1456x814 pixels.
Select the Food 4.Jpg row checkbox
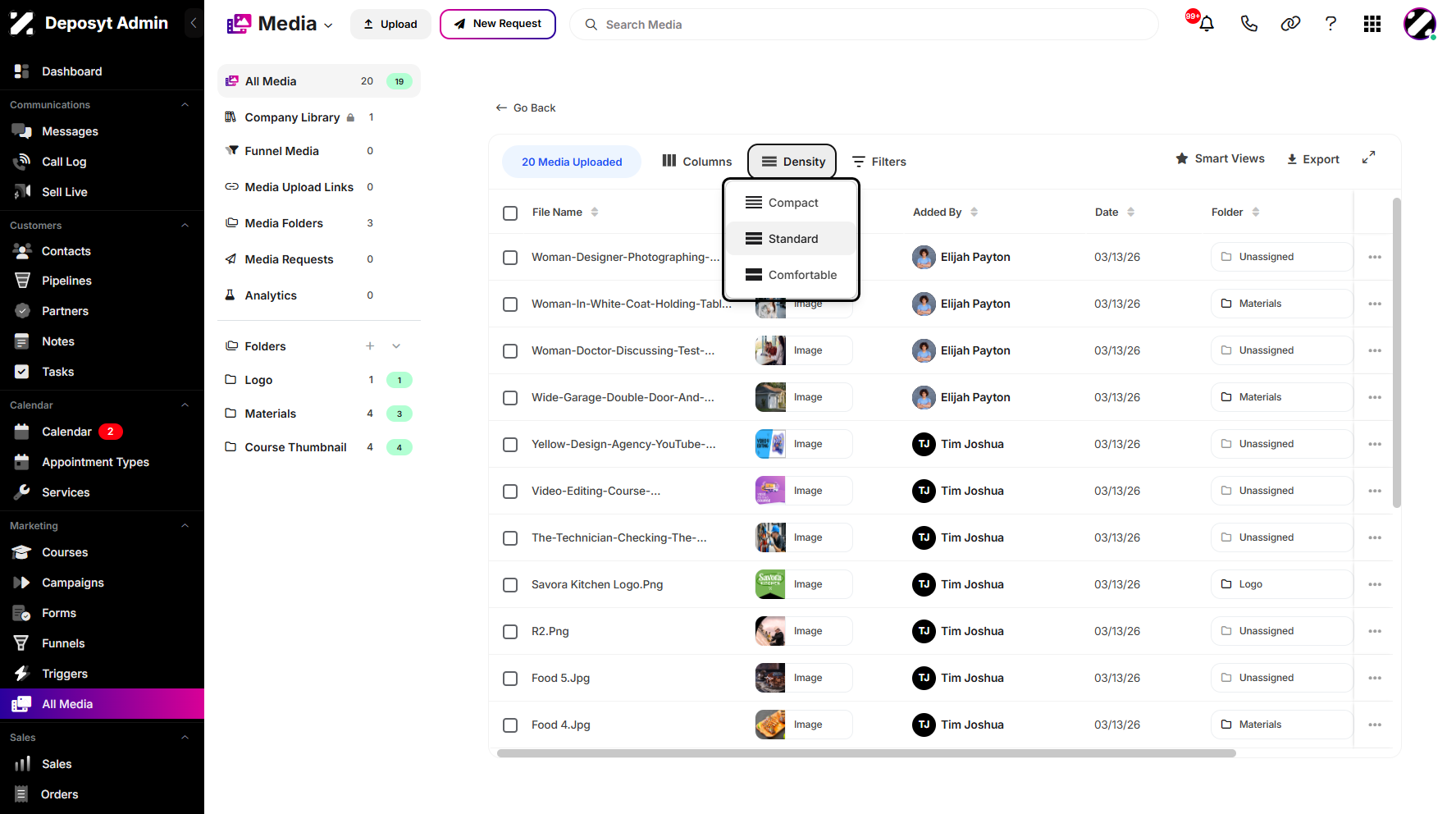(510, 725)
